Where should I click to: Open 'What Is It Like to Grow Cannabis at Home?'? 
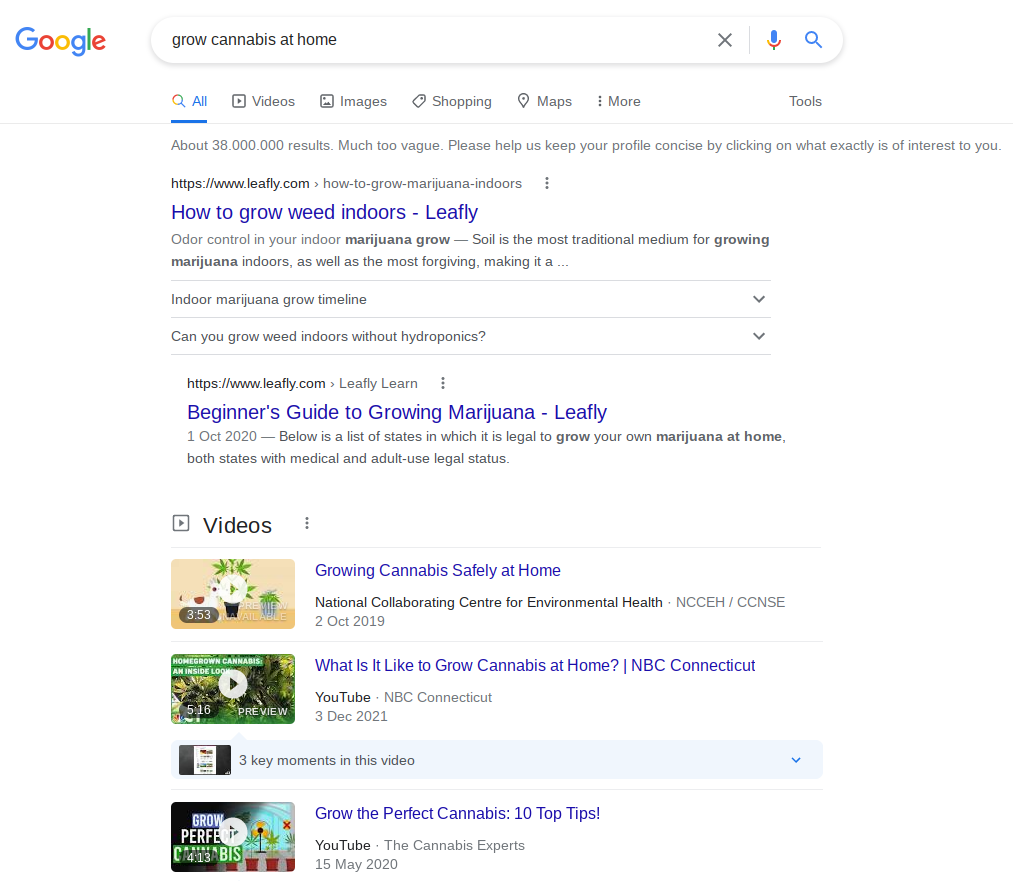click(x=535, y=665)
